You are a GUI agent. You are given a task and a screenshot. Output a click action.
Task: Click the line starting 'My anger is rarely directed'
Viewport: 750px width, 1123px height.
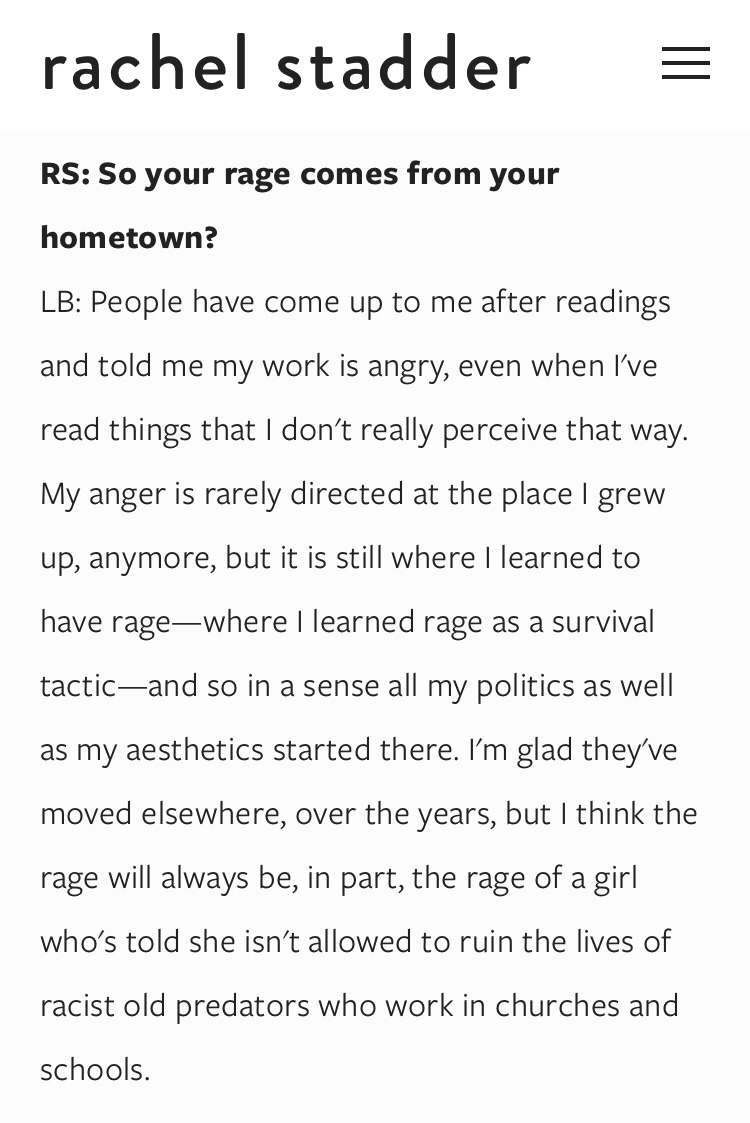352,494
